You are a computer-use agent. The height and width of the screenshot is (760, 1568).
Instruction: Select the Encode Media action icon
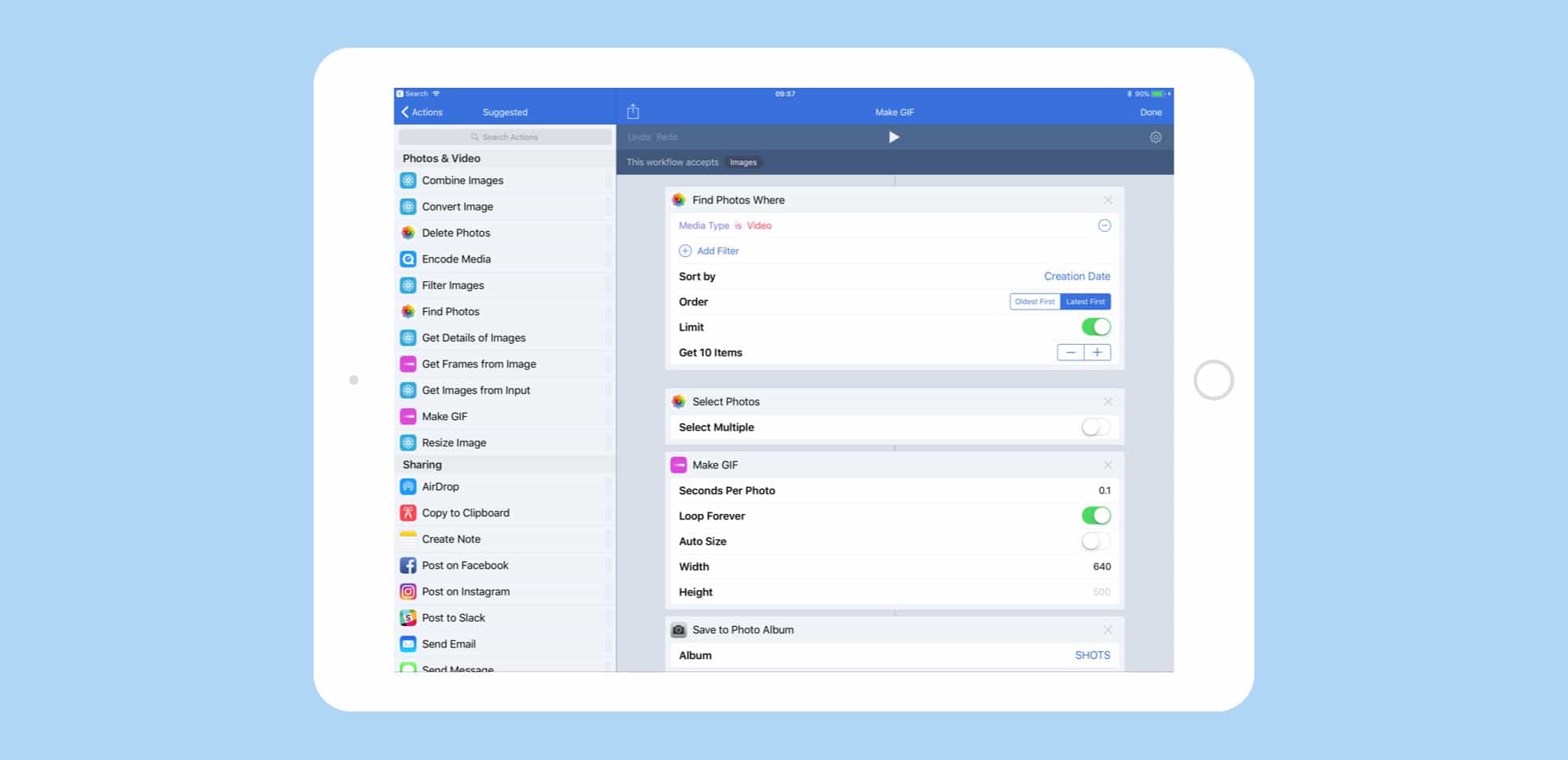click(x=408, y=259)
